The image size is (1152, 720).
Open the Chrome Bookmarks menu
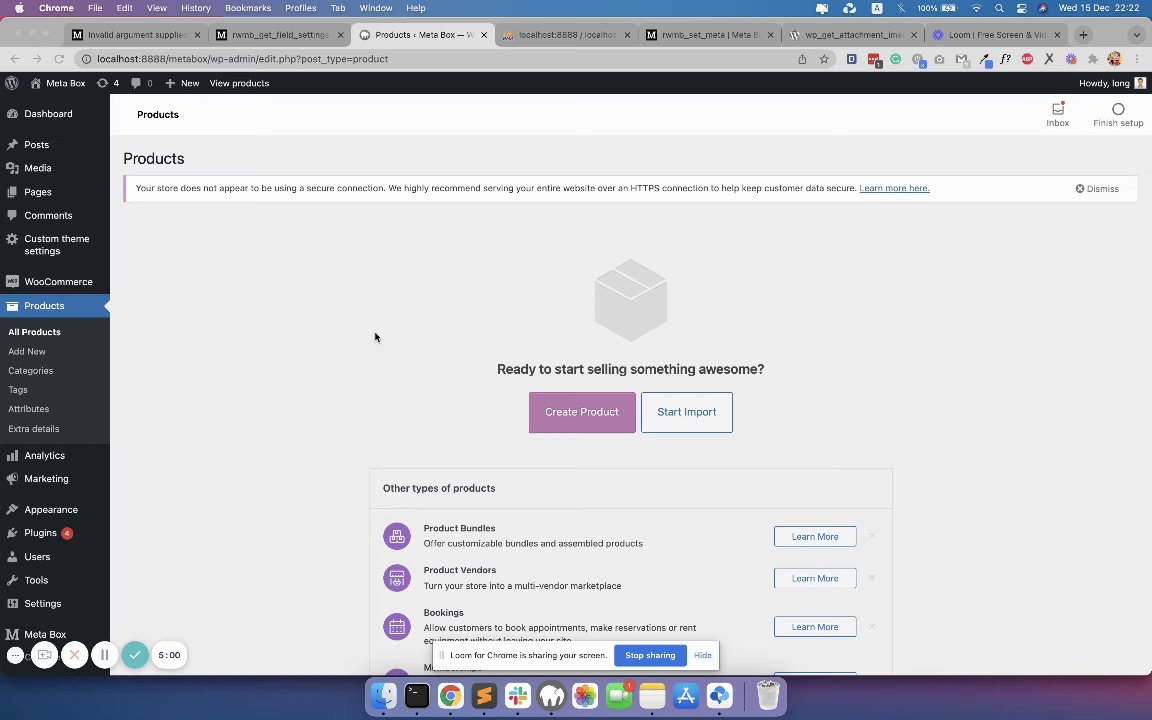tap(248, 8)
